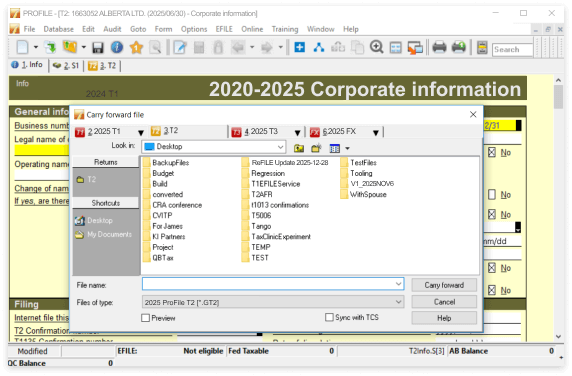Select the T2AFR folder
The image size is (572, 376).
pyautogui.click(x=257, y=194)
